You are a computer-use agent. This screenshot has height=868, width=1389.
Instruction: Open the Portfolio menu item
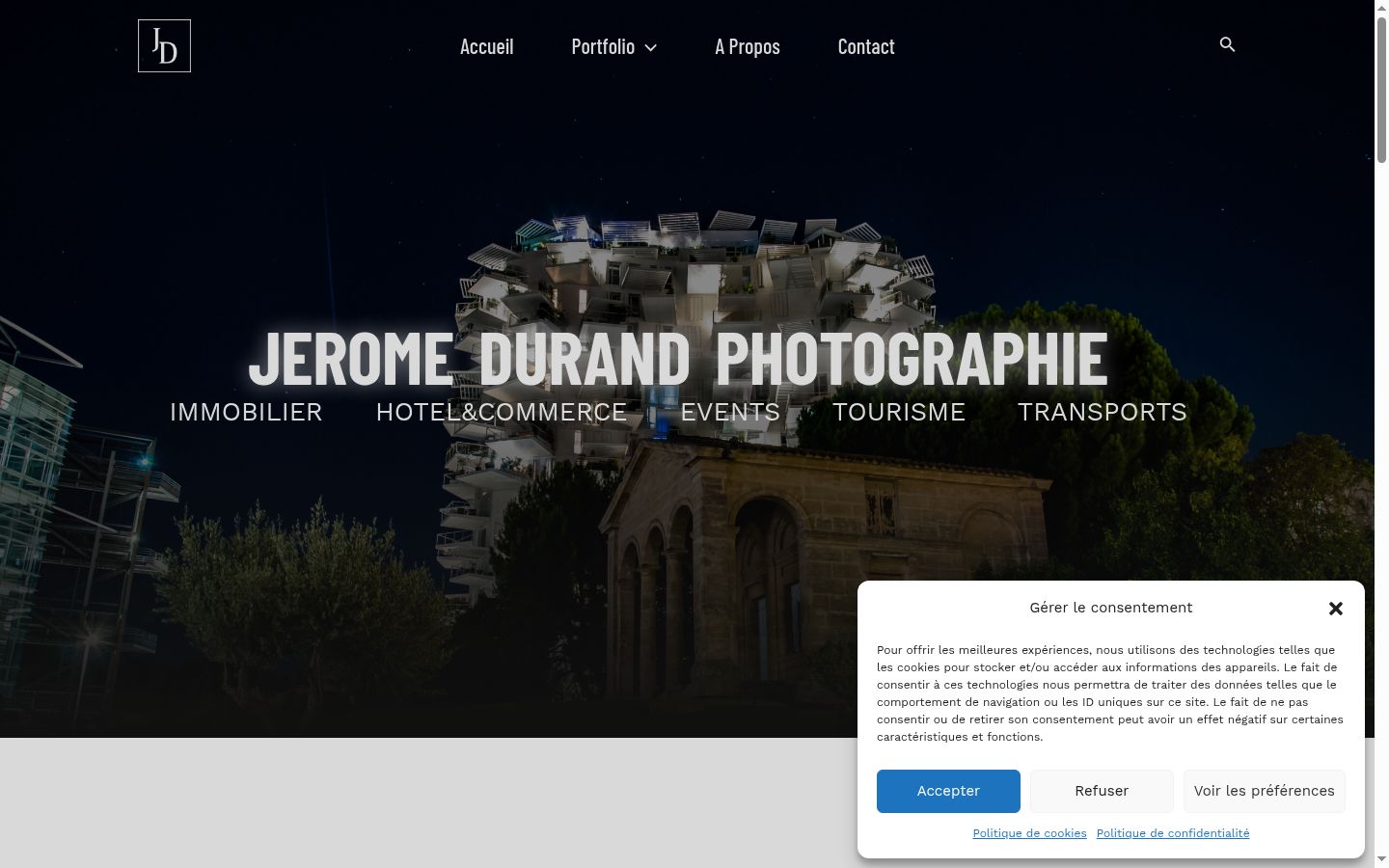coord(603,46)
